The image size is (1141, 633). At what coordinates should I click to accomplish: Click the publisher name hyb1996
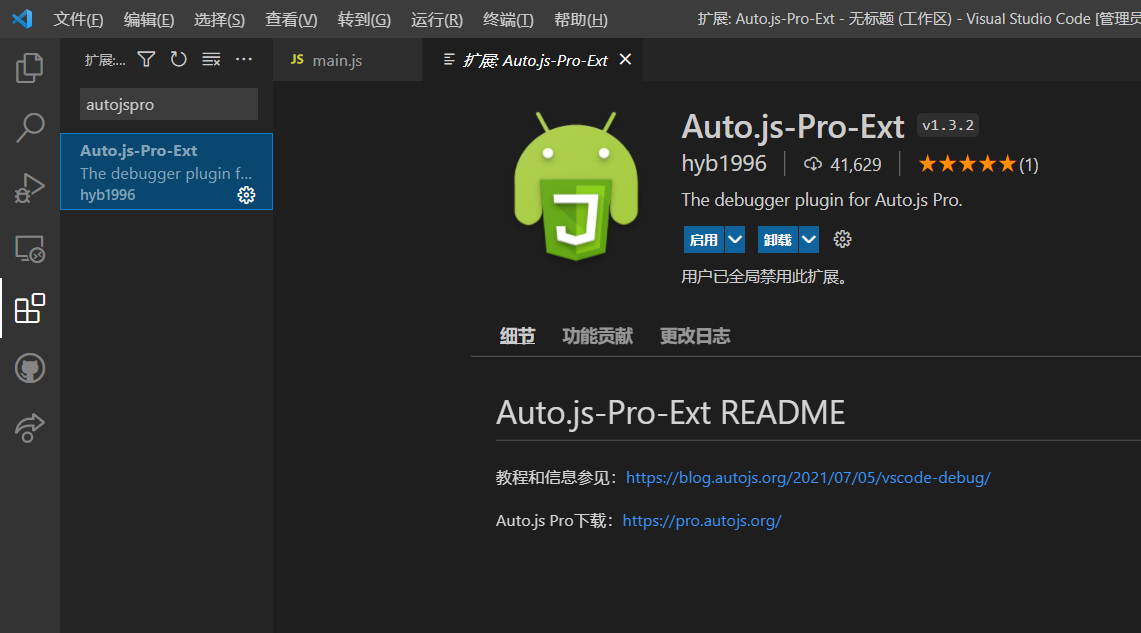723,164
